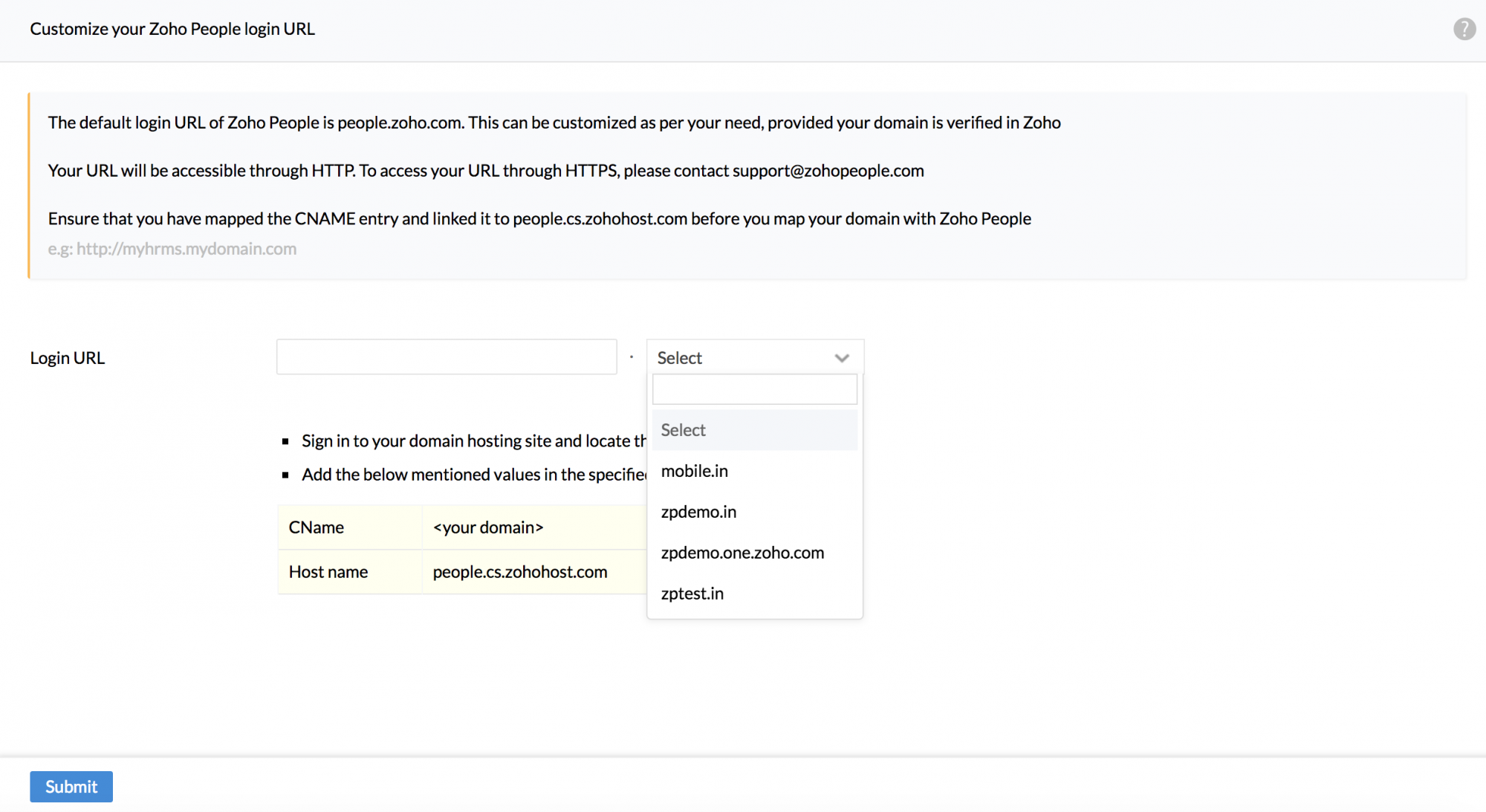This screenshot has width=1486, height=812.
Task: Click support@zohopeople.com email text
Action: point(828,171)
